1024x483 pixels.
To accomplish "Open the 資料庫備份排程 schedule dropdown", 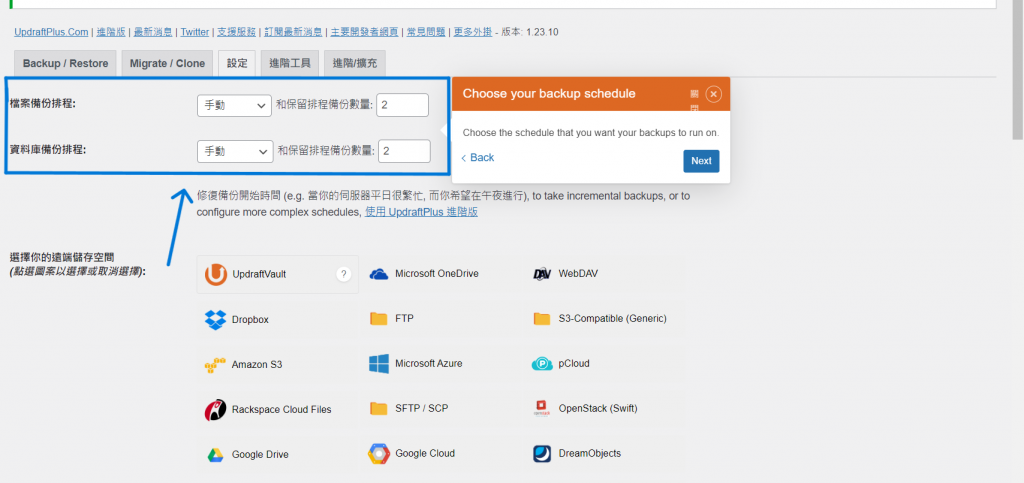I will [235, 151].
